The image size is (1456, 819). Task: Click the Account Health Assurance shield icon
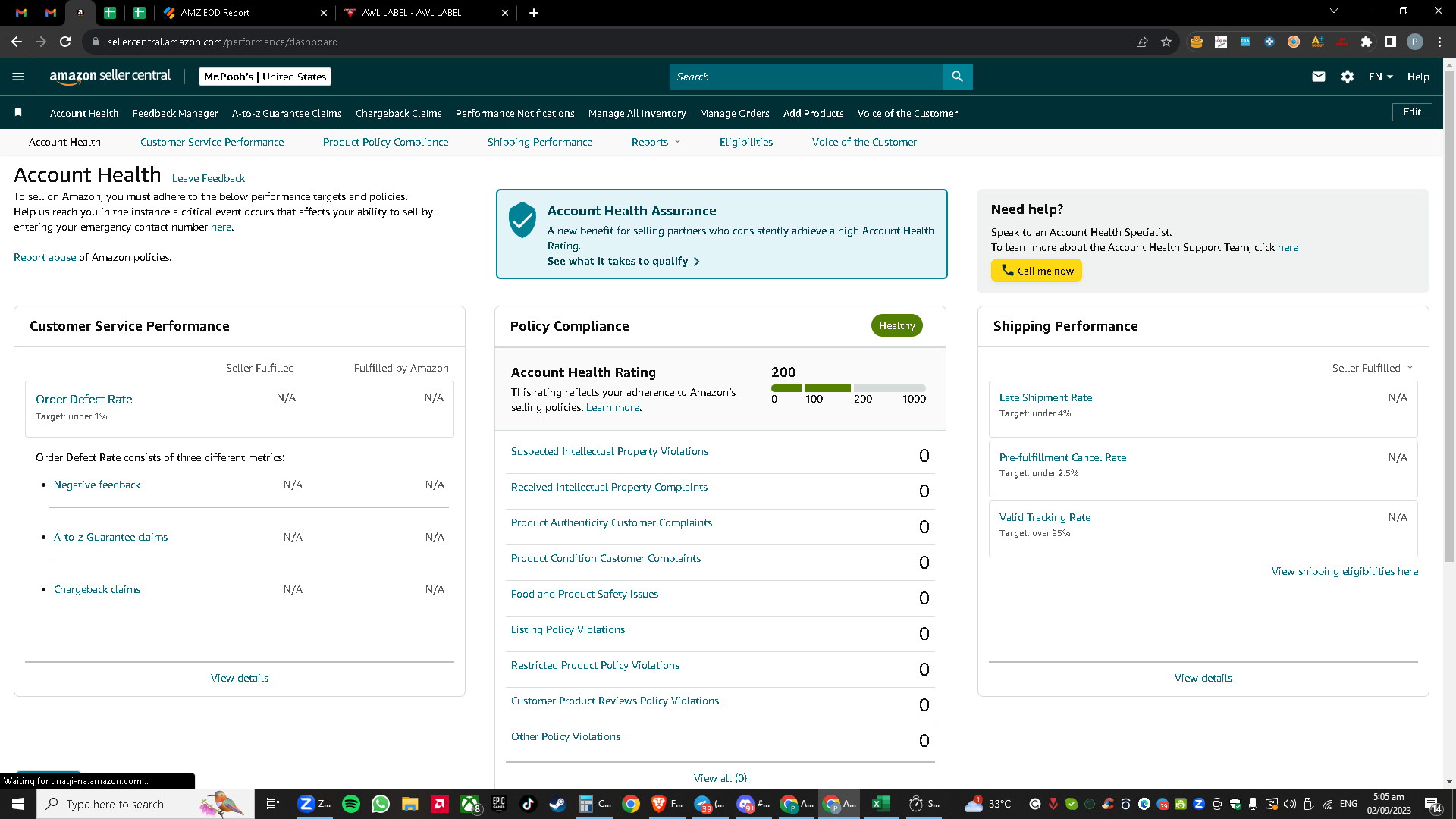[x=522, y=220]
